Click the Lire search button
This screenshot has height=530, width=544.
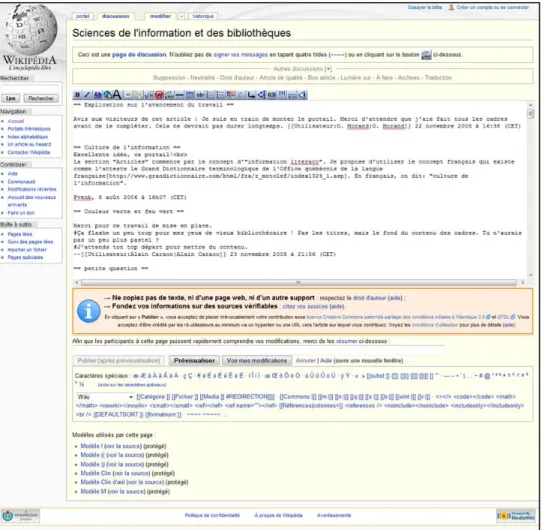(11, 99)
